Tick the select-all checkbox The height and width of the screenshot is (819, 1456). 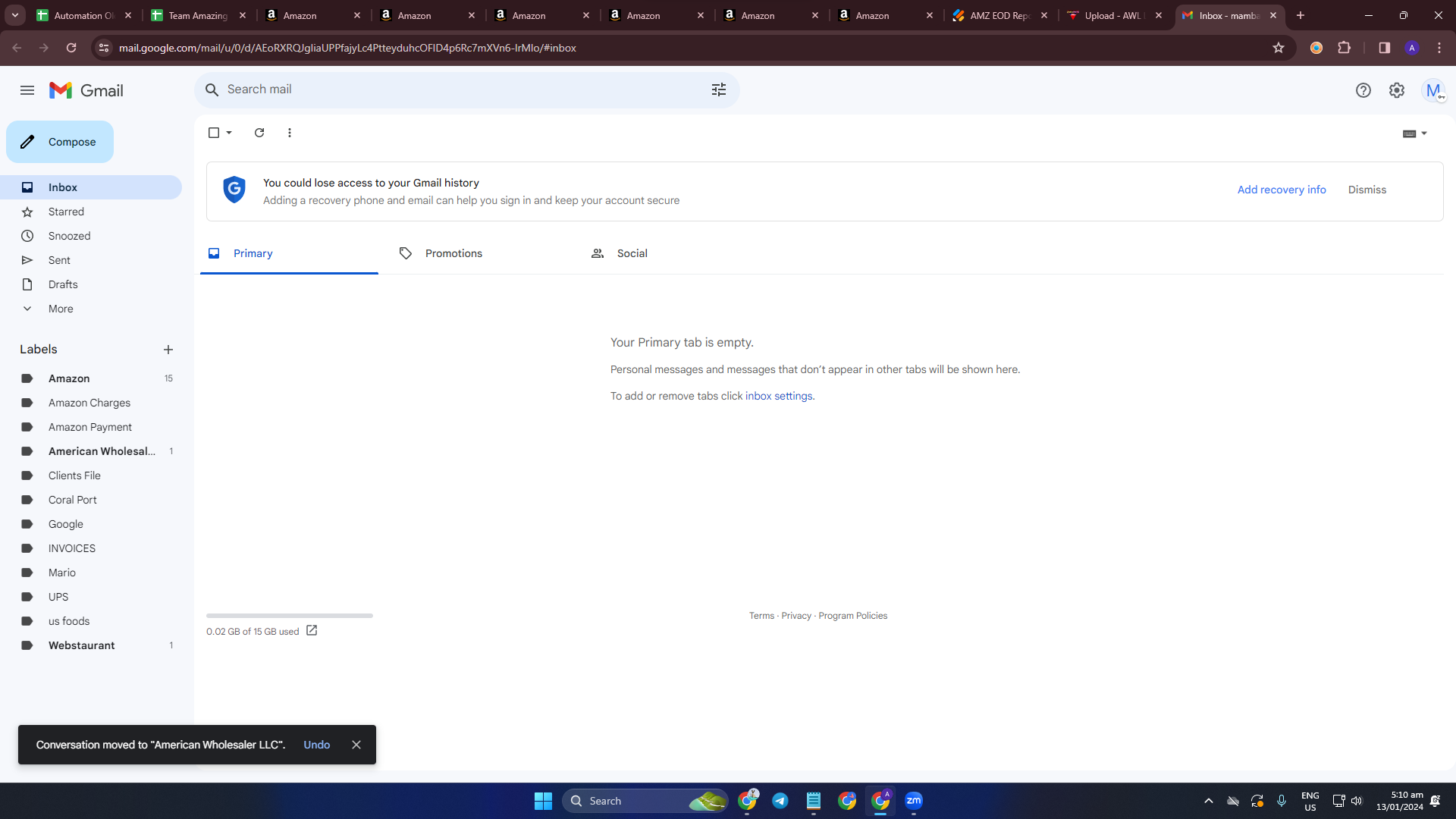point(214,133)
